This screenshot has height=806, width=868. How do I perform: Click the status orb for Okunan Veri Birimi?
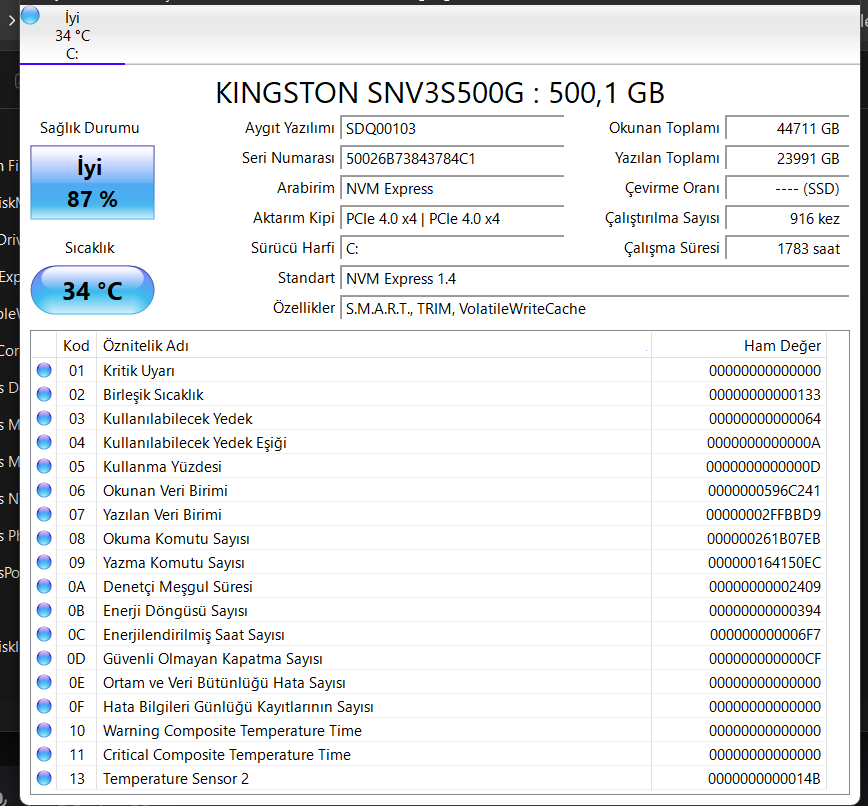[x=44, y=490]
